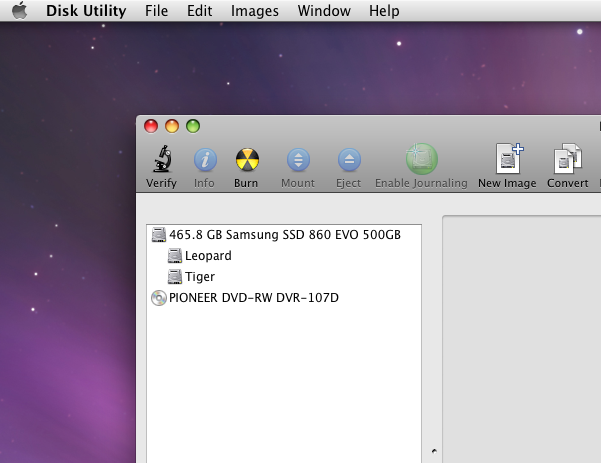Select the Samsung SSD 860 EVO disk

284,235
